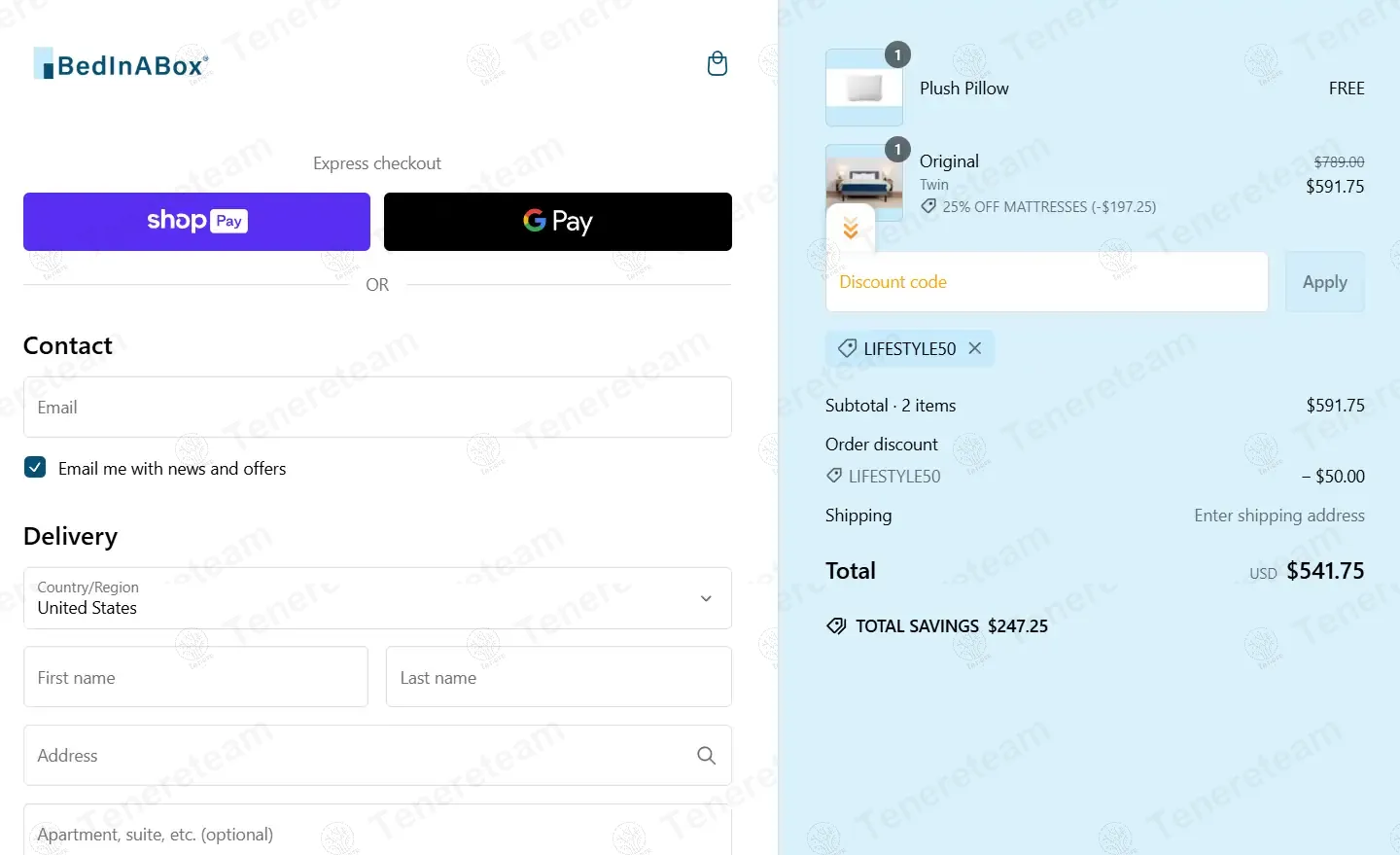Pay with Google Pay button
This screenshot has width=1400, height=855.
(558, 222)
